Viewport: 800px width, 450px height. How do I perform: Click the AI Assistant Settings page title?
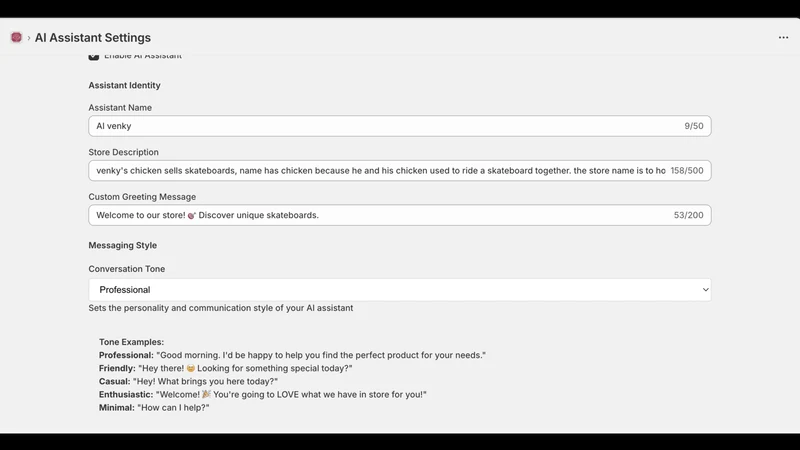point(93,37)
